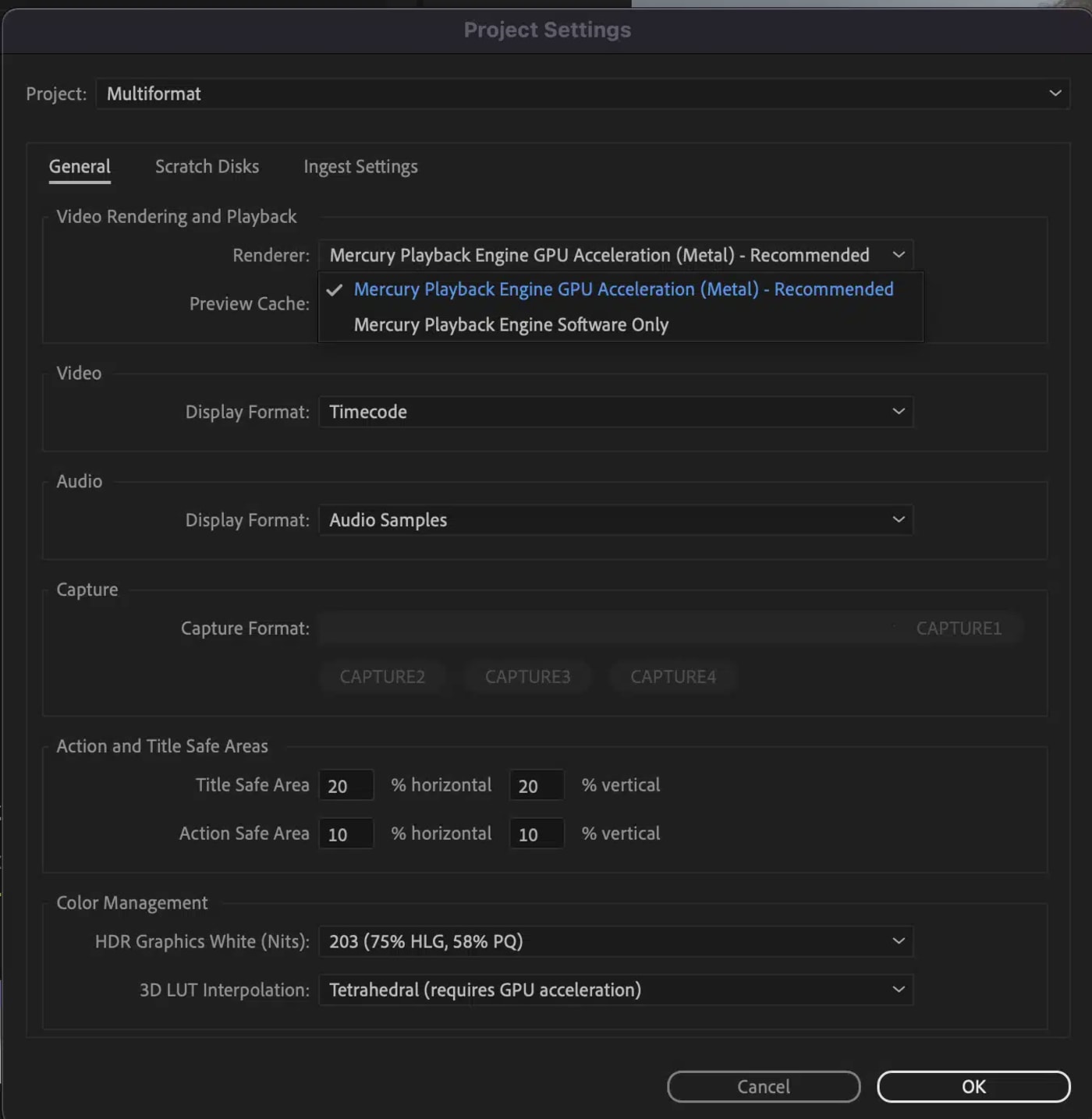Click the Project Settings dialog title
Image resolution: width=1092 pixels, height=1119 pixels.
click(548, 30)
